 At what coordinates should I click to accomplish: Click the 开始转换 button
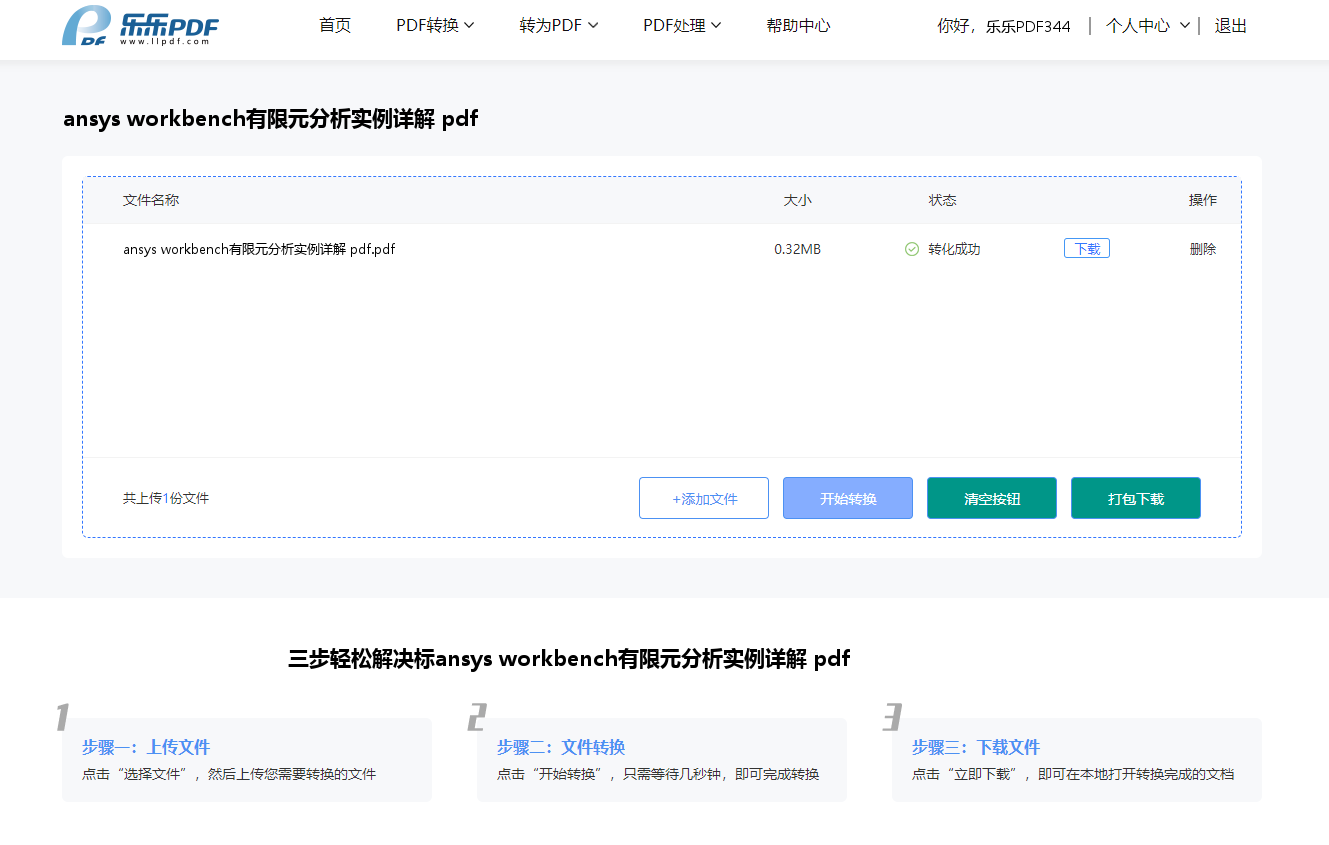pos(848,498)
